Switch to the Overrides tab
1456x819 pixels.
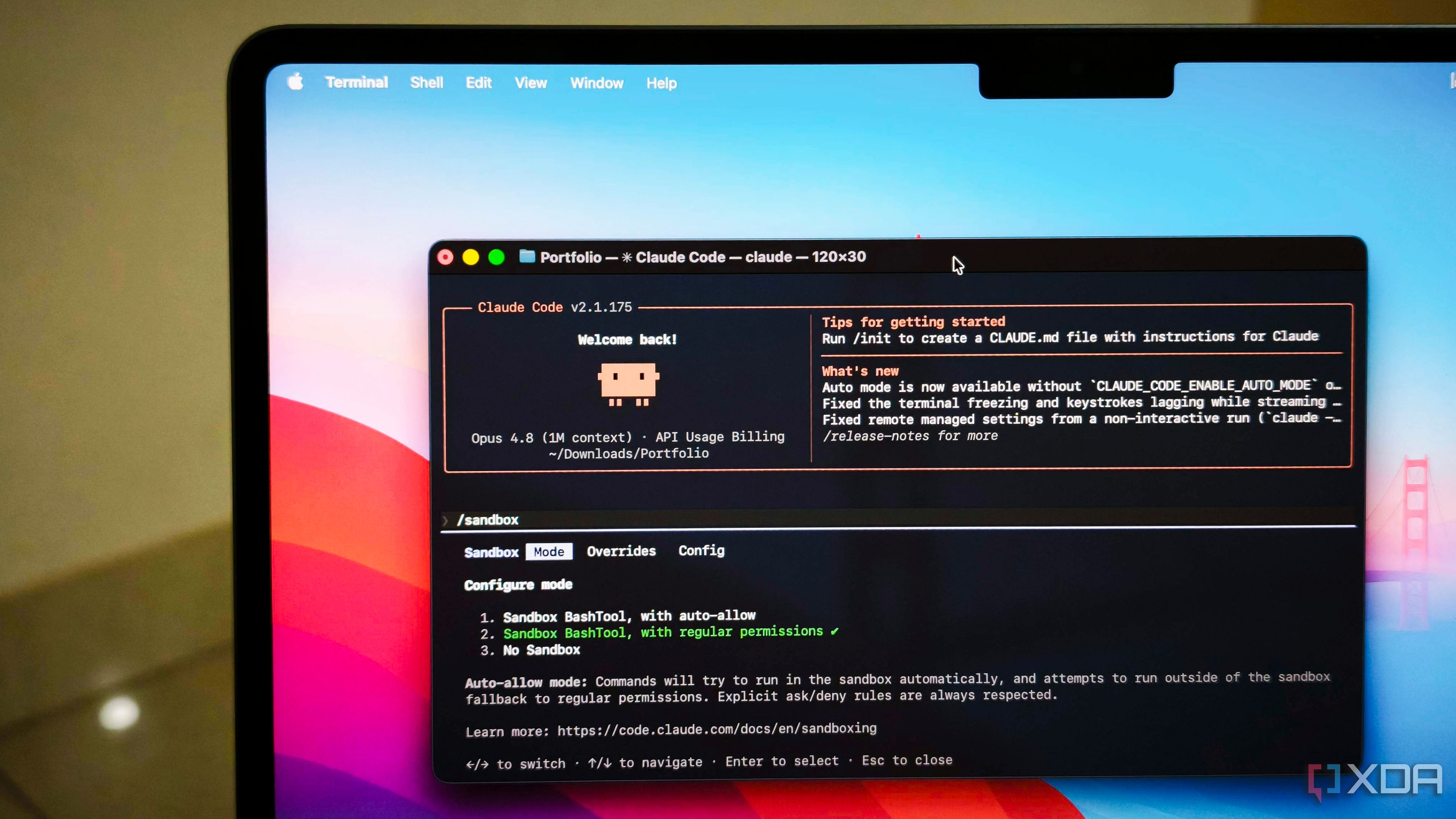[x=621, y=551]
